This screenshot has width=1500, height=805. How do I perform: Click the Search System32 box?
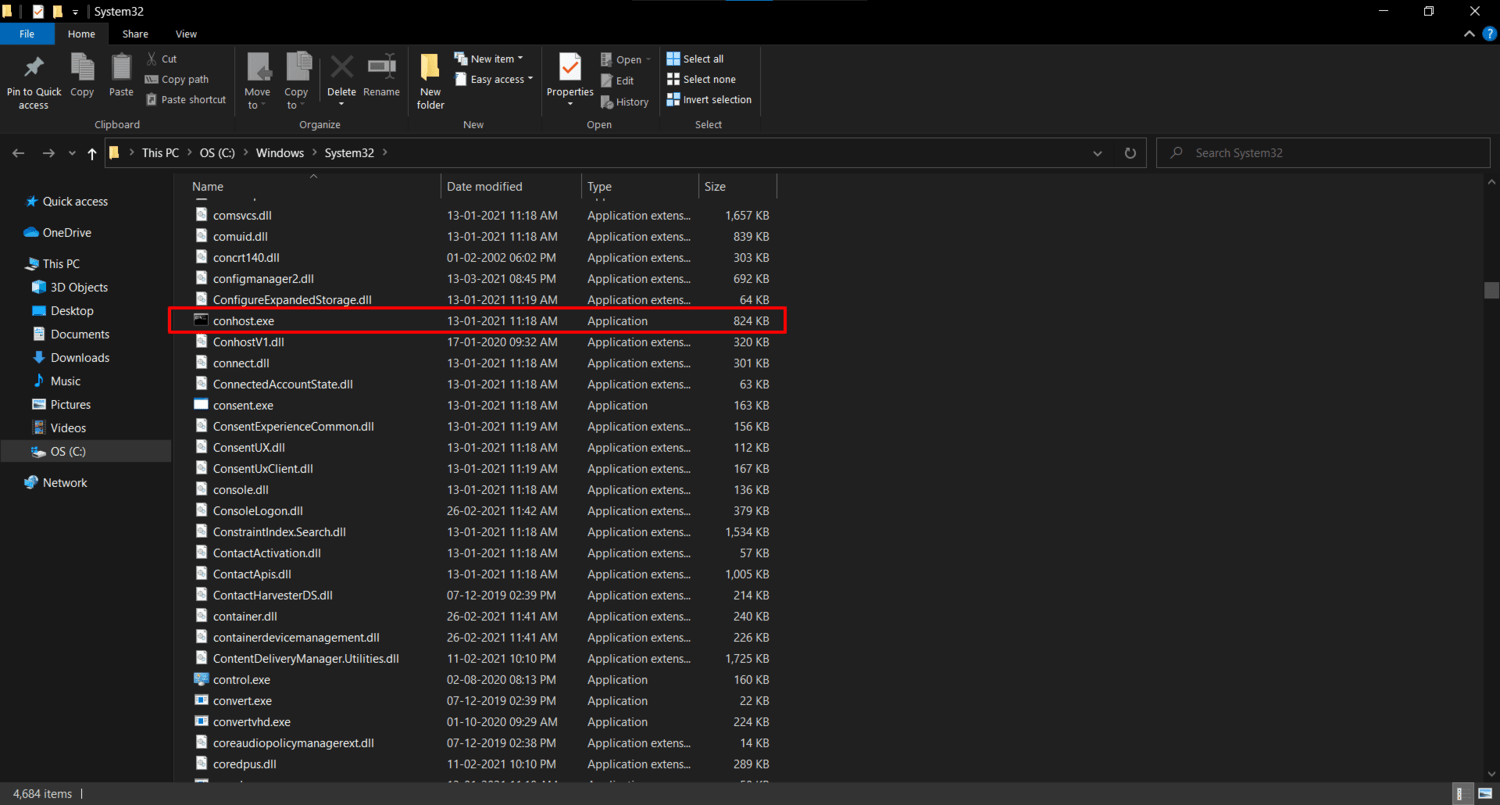(1323, 153)
